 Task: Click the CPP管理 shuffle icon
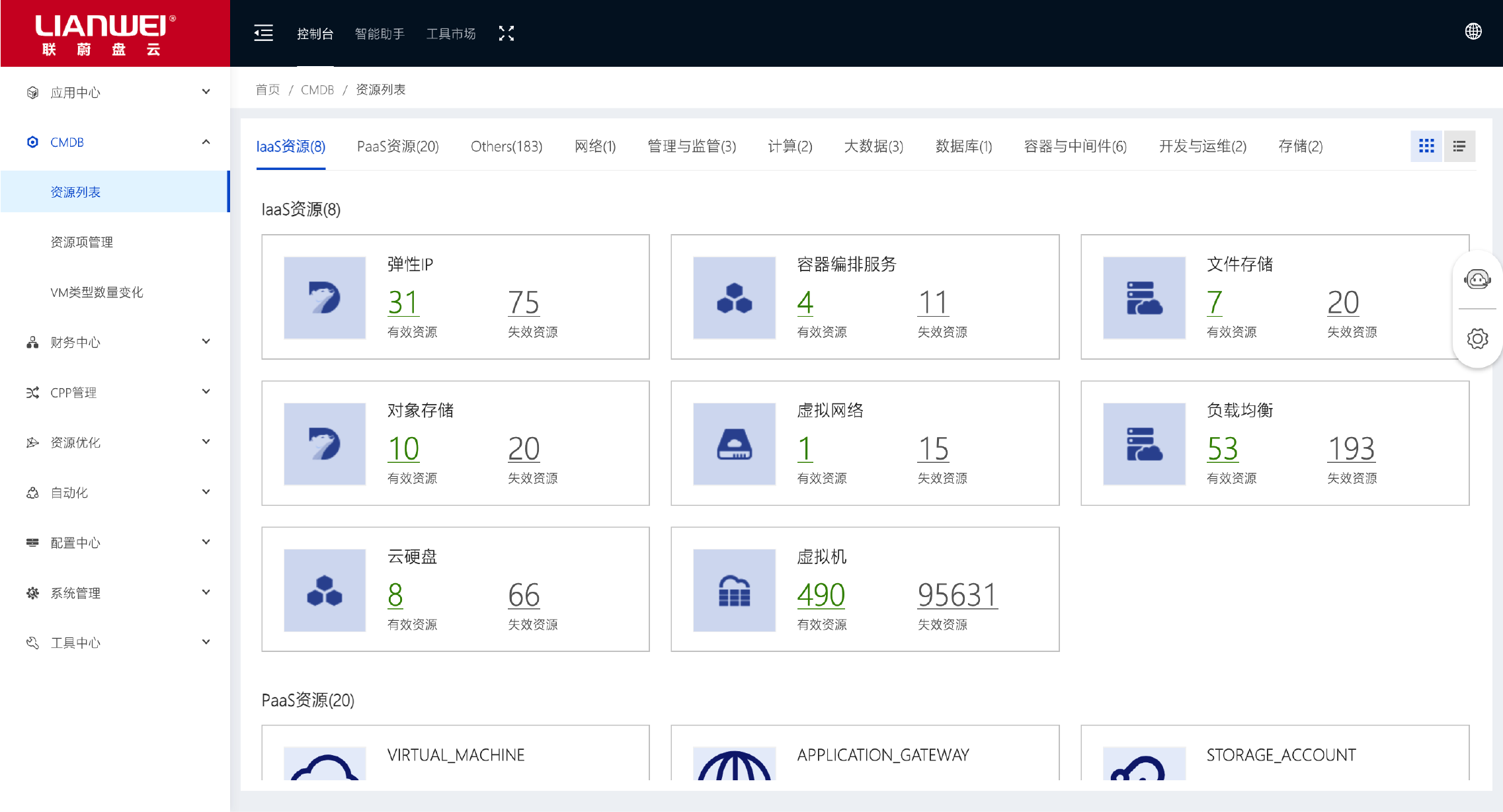32,392
